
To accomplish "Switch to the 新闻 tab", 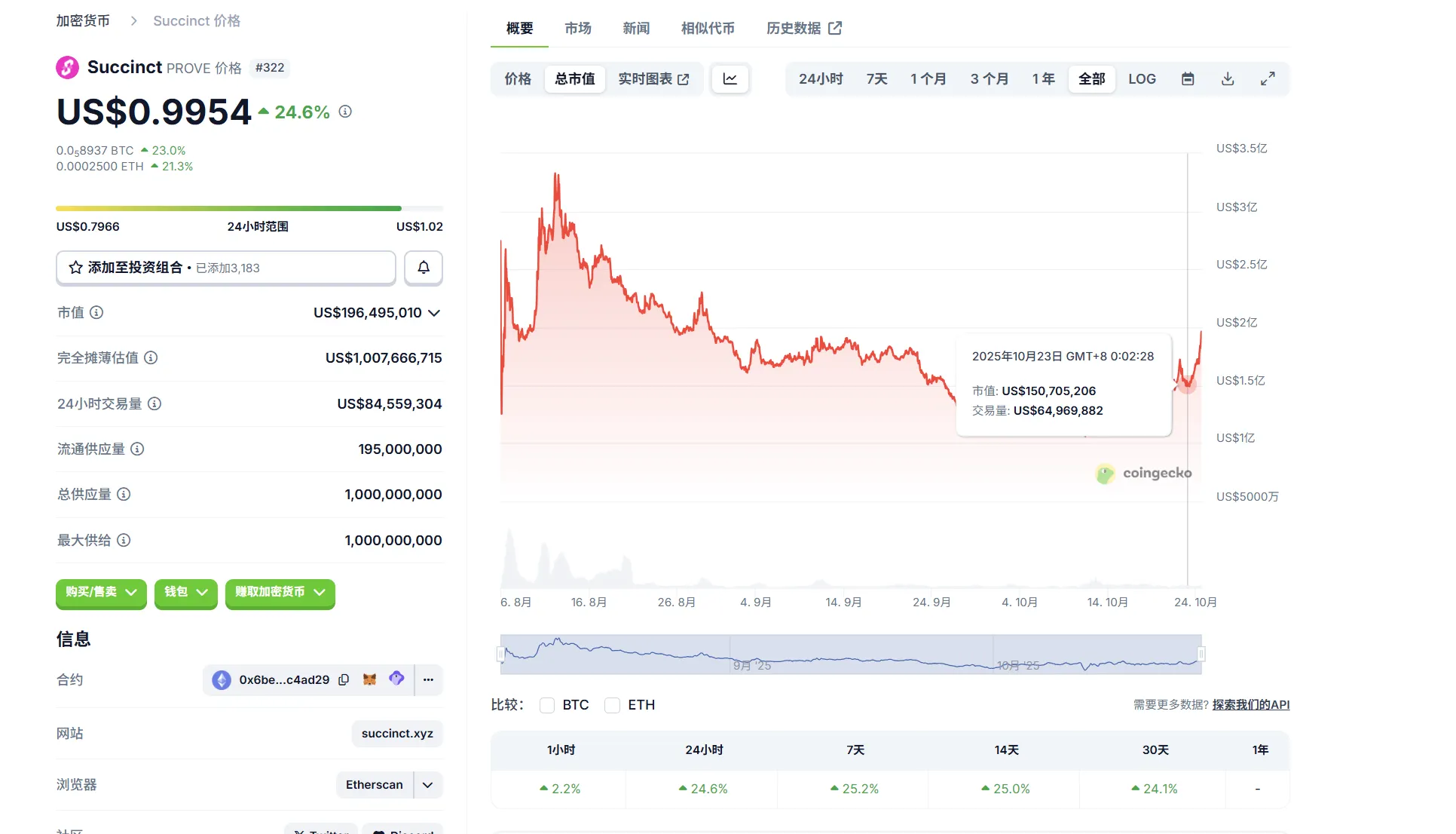I will click(x=636, y=28).
